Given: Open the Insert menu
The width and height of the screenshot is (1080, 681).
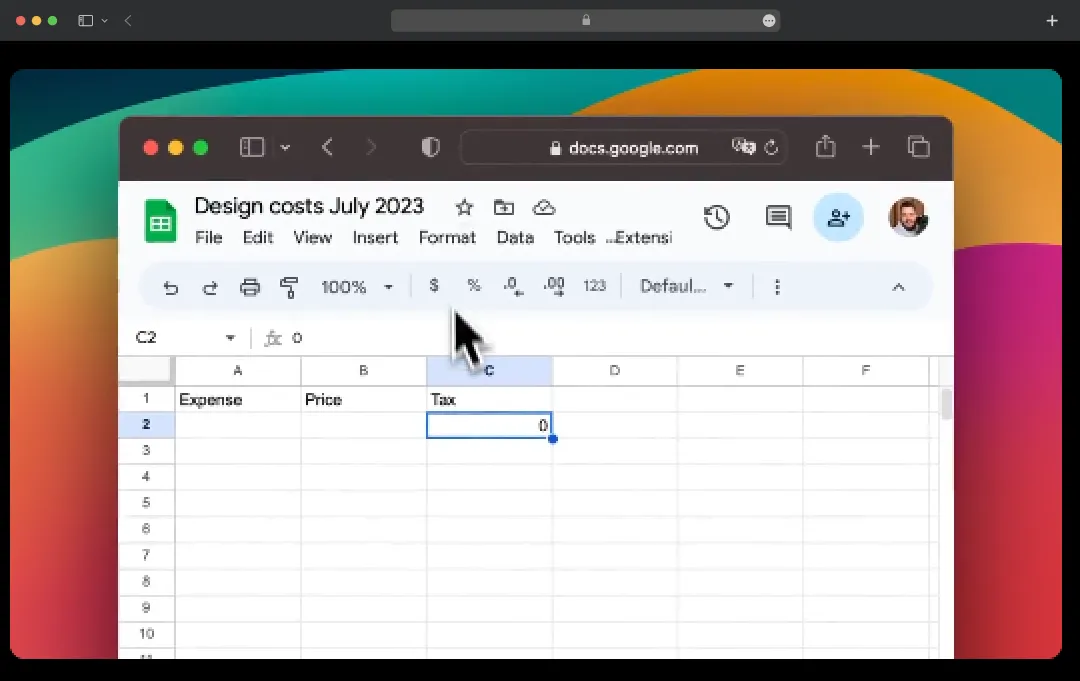Looking at the screenshot, I should point(375,238).
